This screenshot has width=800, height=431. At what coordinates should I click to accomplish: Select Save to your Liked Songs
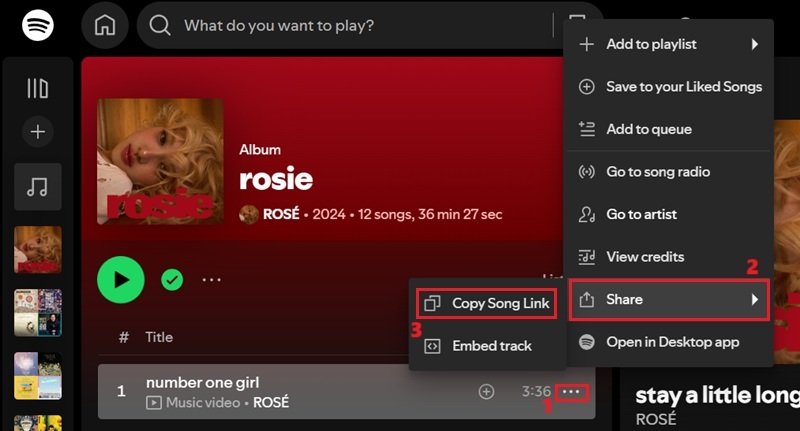[669, 87]
